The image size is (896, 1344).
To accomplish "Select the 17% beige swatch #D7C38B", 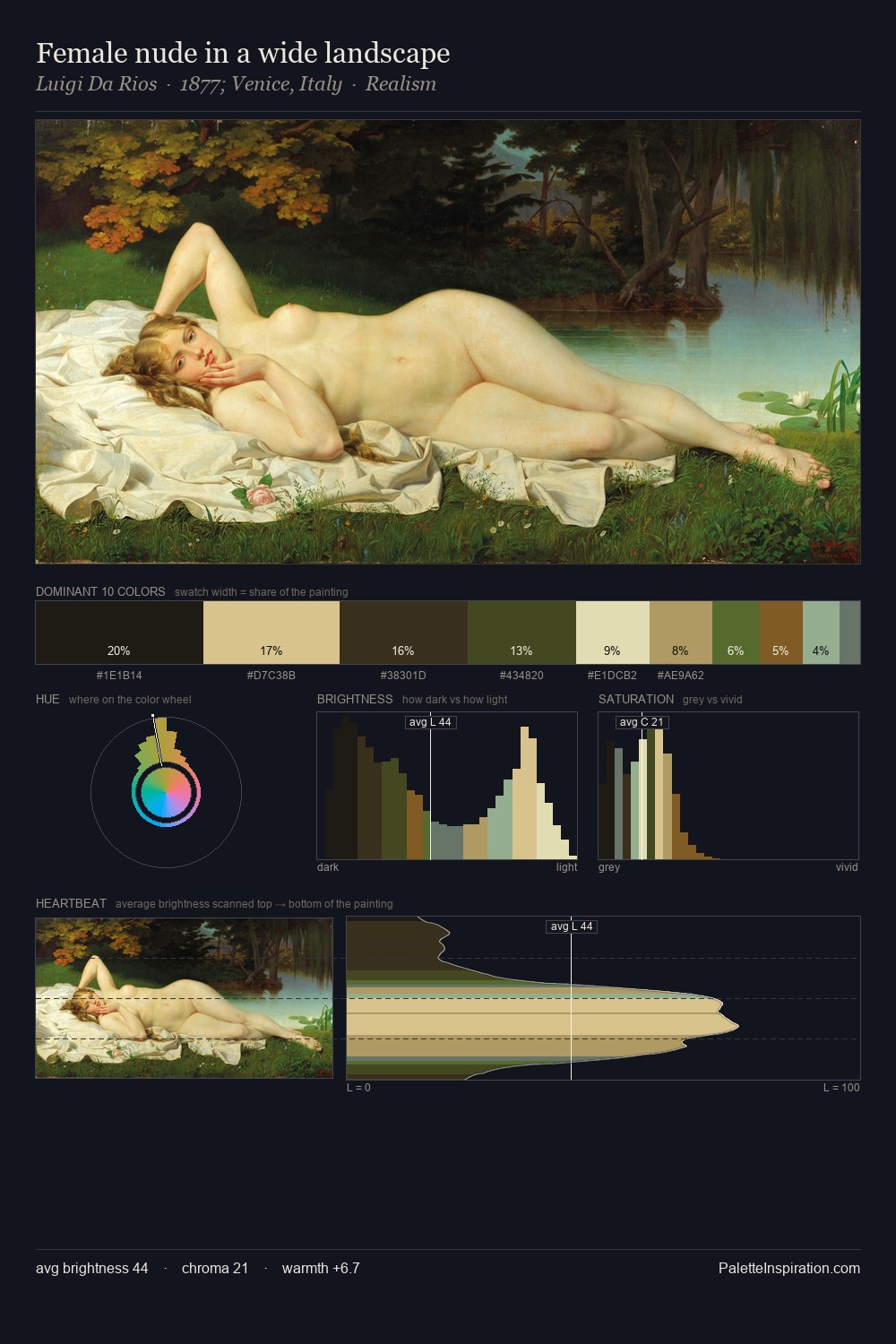I will [271, 633].
